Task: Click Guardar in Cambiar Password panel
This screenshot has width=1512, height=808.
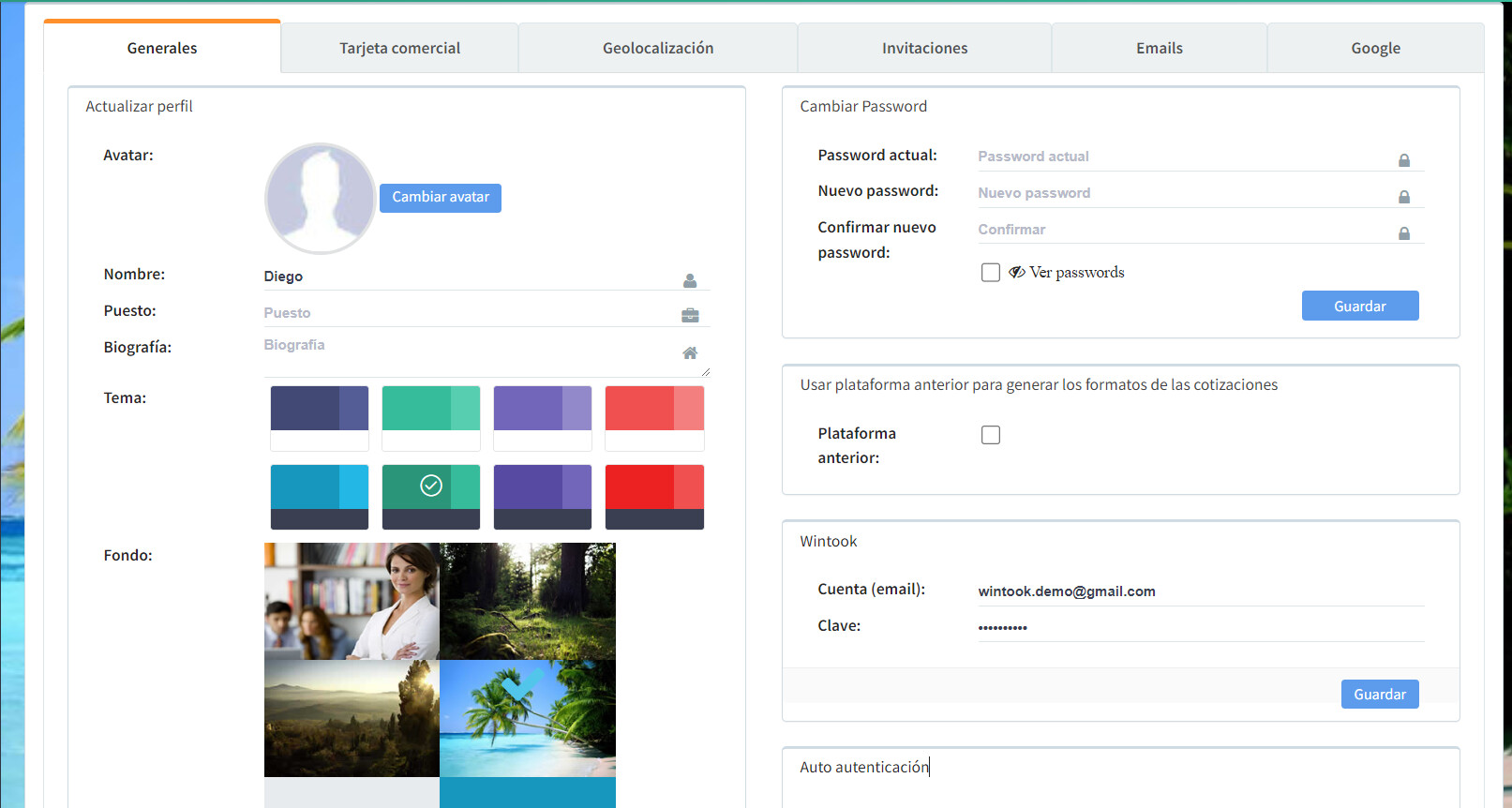Action: 1359,306
